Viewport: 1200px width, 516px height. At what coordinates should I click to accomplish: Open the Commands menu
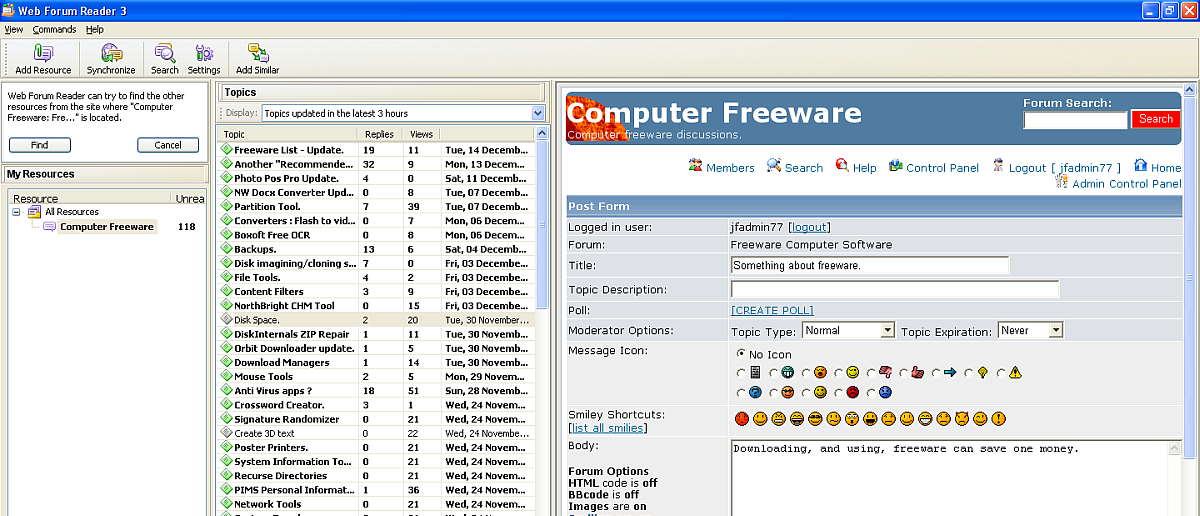[54, 29]
